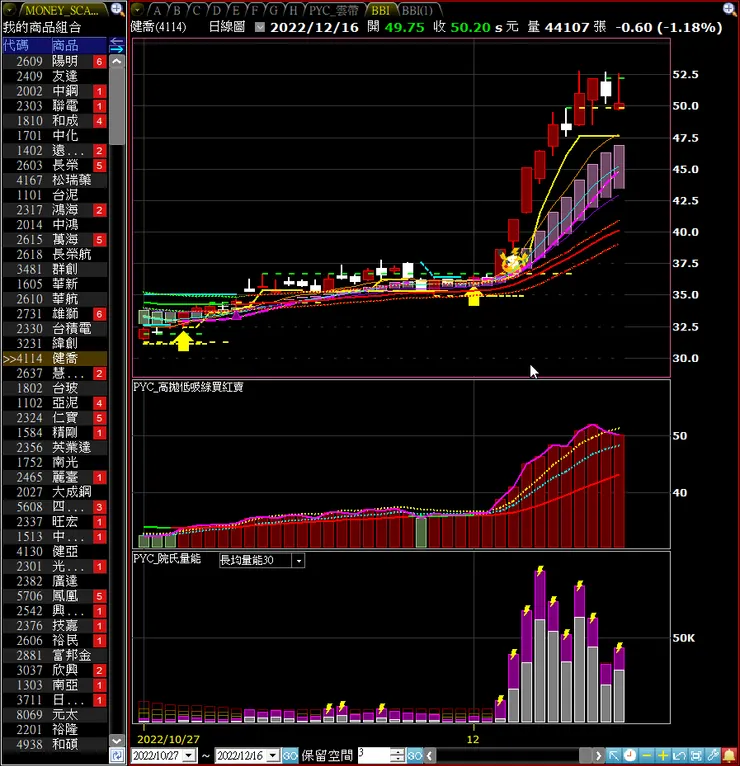Screen dimensions: 740x766
Task: Select stock 2317 鴻海 in list
Action: pyautogui.click(x=55, y=210)
